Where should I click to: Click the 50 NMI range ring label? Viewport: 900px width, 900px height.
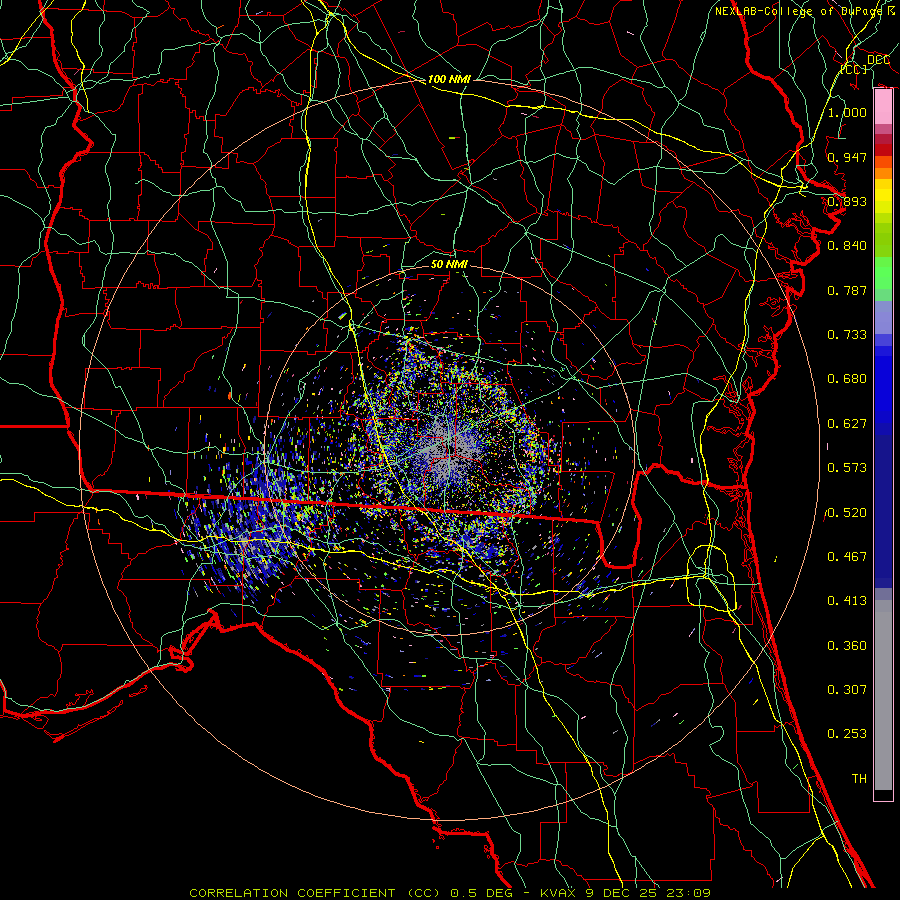(x=449, y=264)
